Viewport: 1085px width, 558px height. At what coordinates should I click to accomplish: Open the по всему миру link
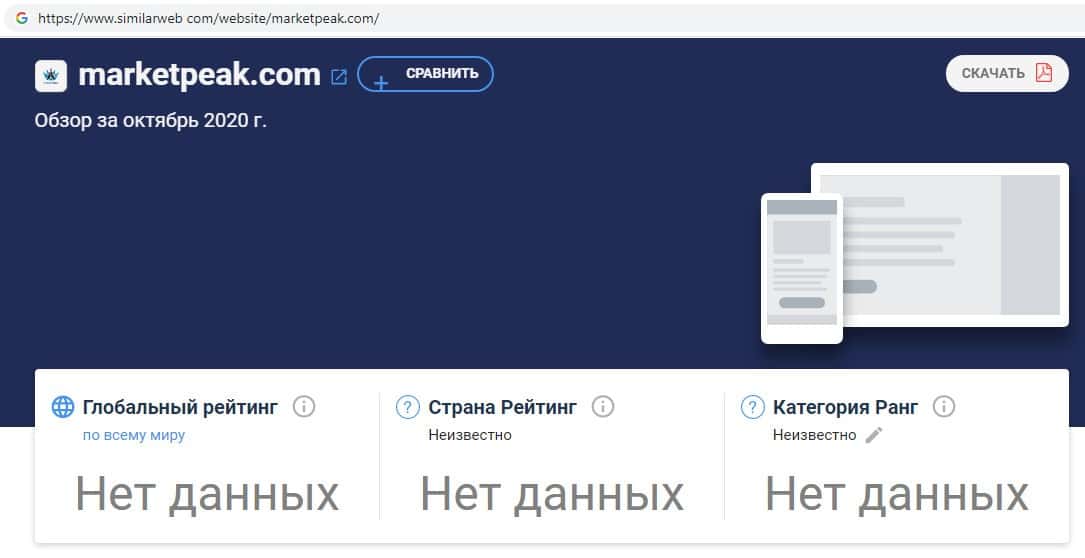pyautogui.click(x=134, y=435)
